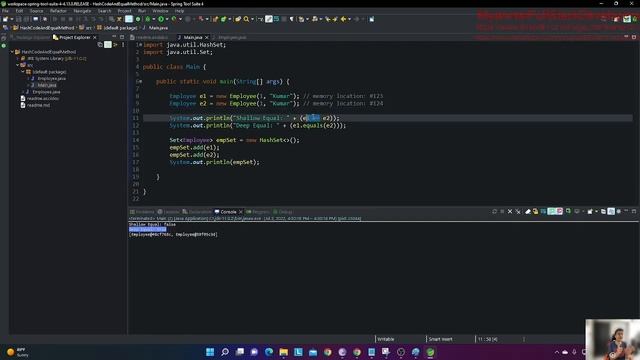Open the Debug button dropdown arrow
Screen dimensions: 640x360
153,19
